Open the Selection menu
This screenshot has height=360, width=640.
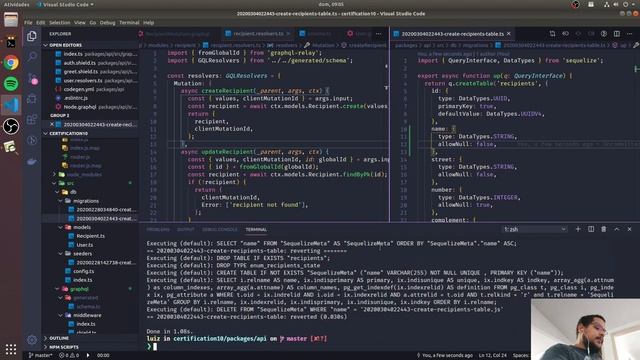tap(60, 22)
